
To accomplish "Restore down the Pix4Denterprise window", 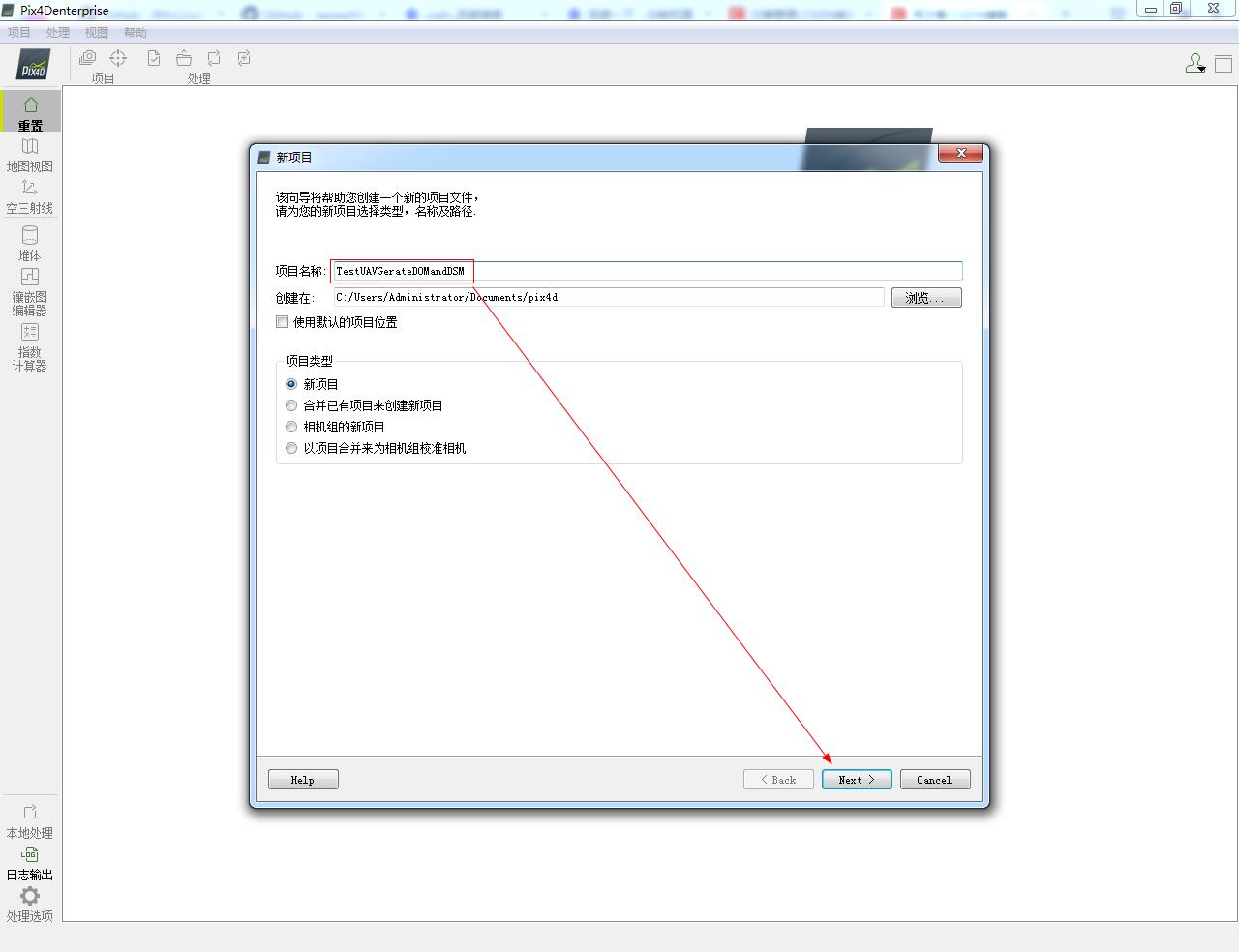I will pos(1177,9).
